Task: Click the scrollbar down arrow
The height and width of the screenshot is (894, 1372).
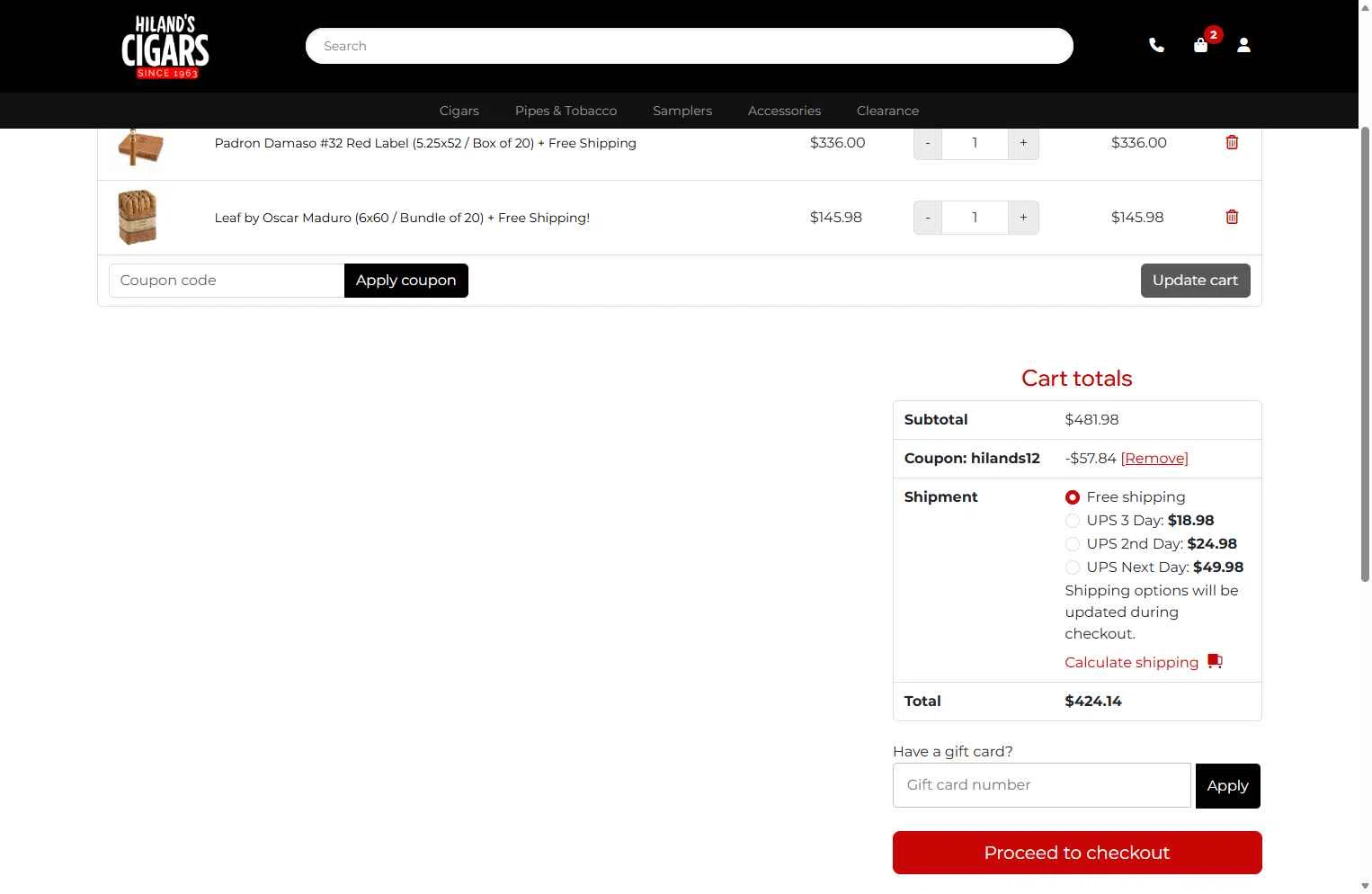Action: coord(1365,886)
